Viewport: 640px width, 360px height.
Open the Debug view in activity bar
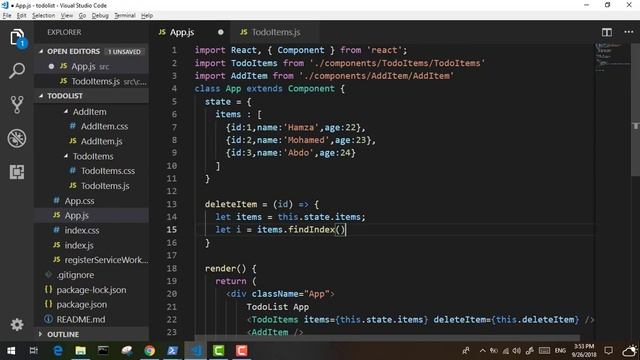point(17,138)
